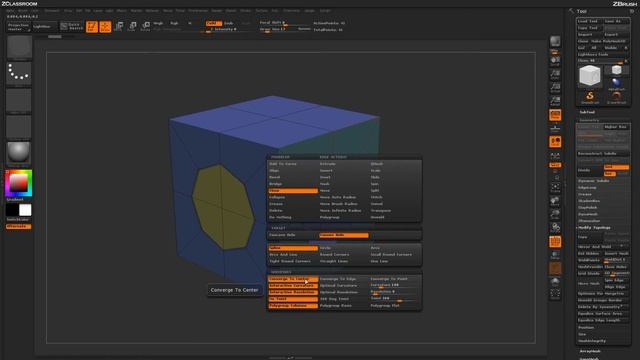640x360 pixels.
Task: Open the material sphere thumbnail
Action: (x=19, y=152)
